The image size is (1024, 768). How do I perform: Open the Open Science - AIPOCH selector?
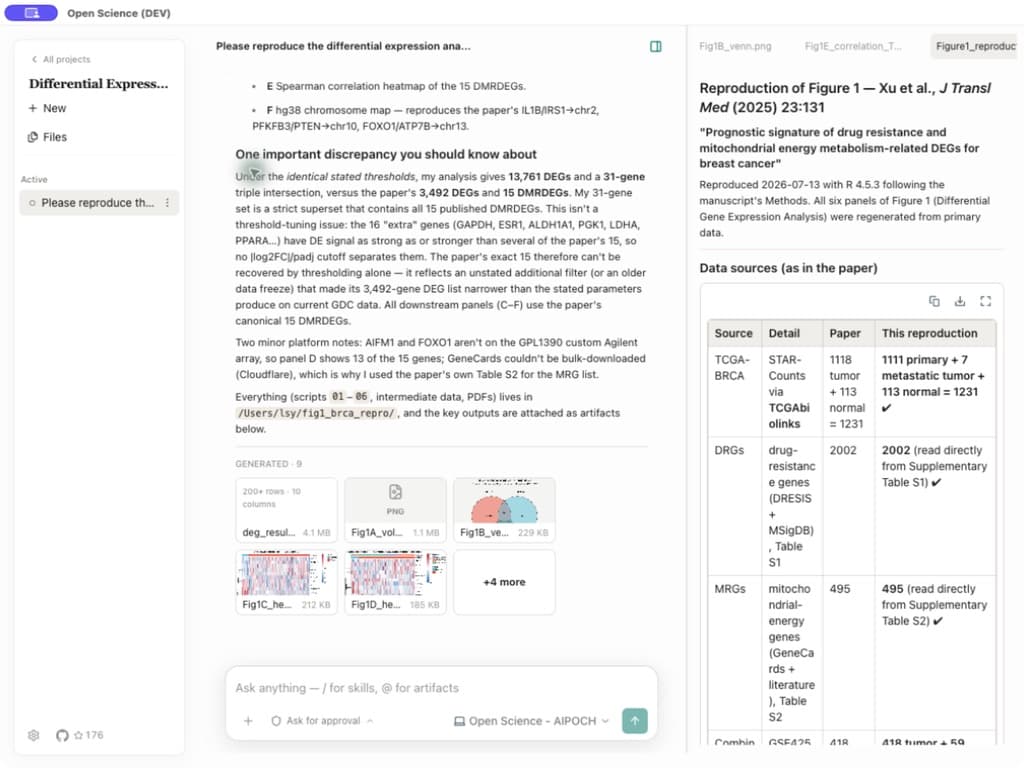point(531,721)
